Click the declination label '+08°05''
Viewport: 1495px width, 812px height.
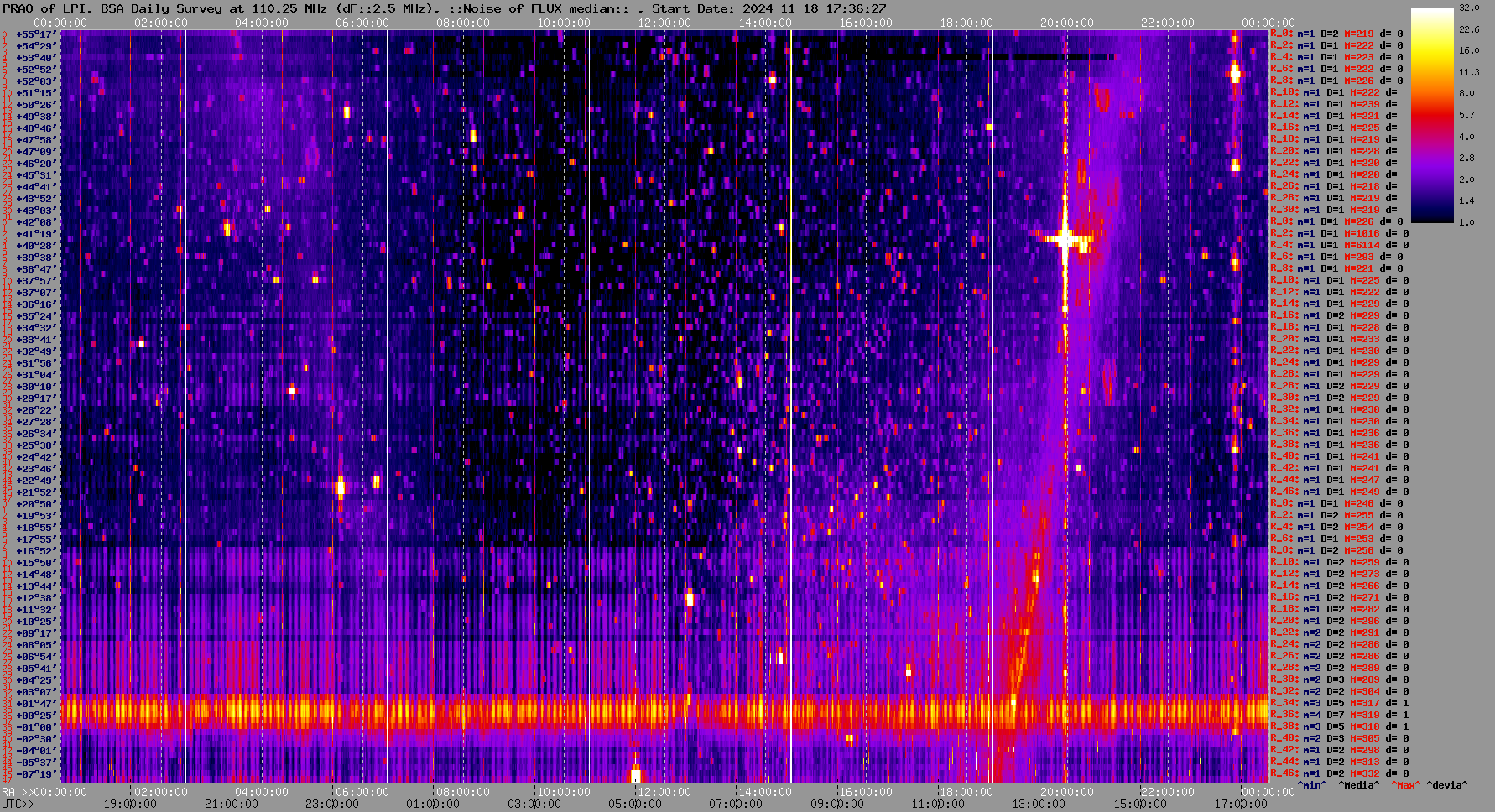pos(36,644)
